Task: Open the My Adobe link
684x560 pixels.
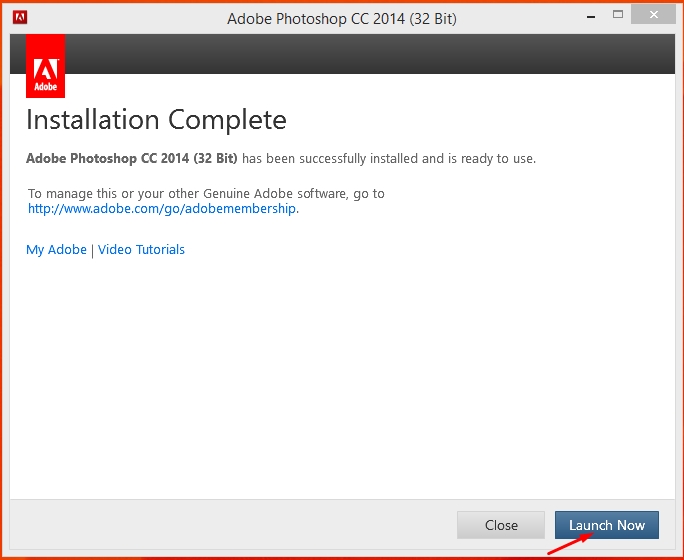Action: pos(56,249)
